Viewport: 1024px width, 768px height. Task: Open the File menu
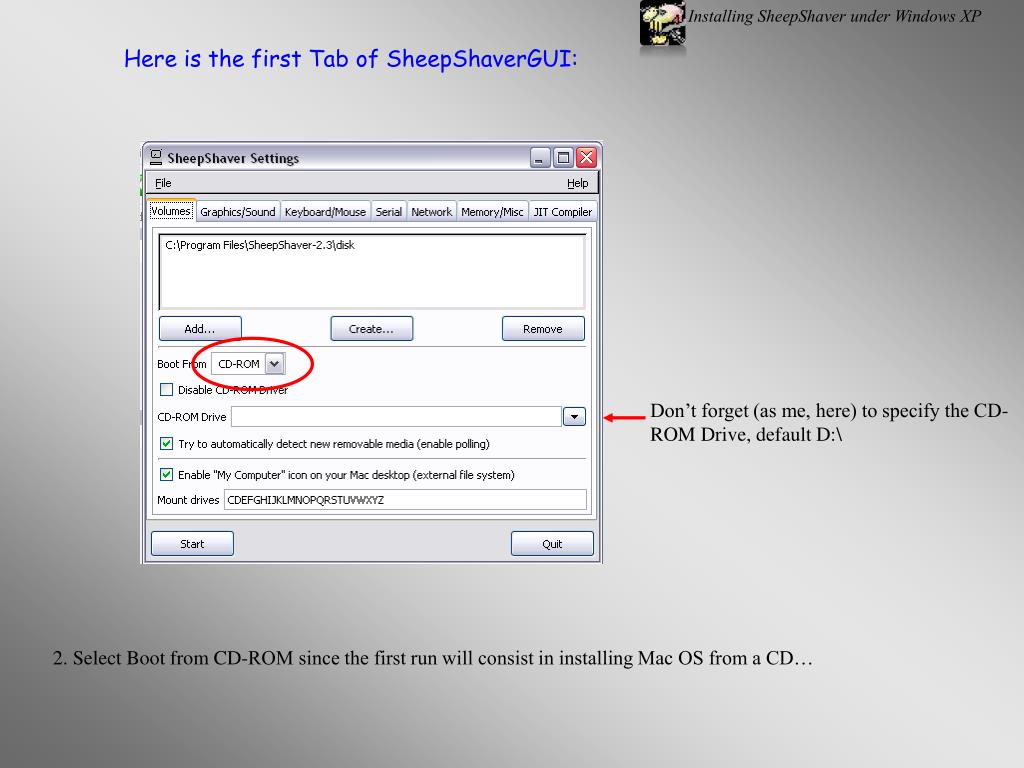pos(163,184)
